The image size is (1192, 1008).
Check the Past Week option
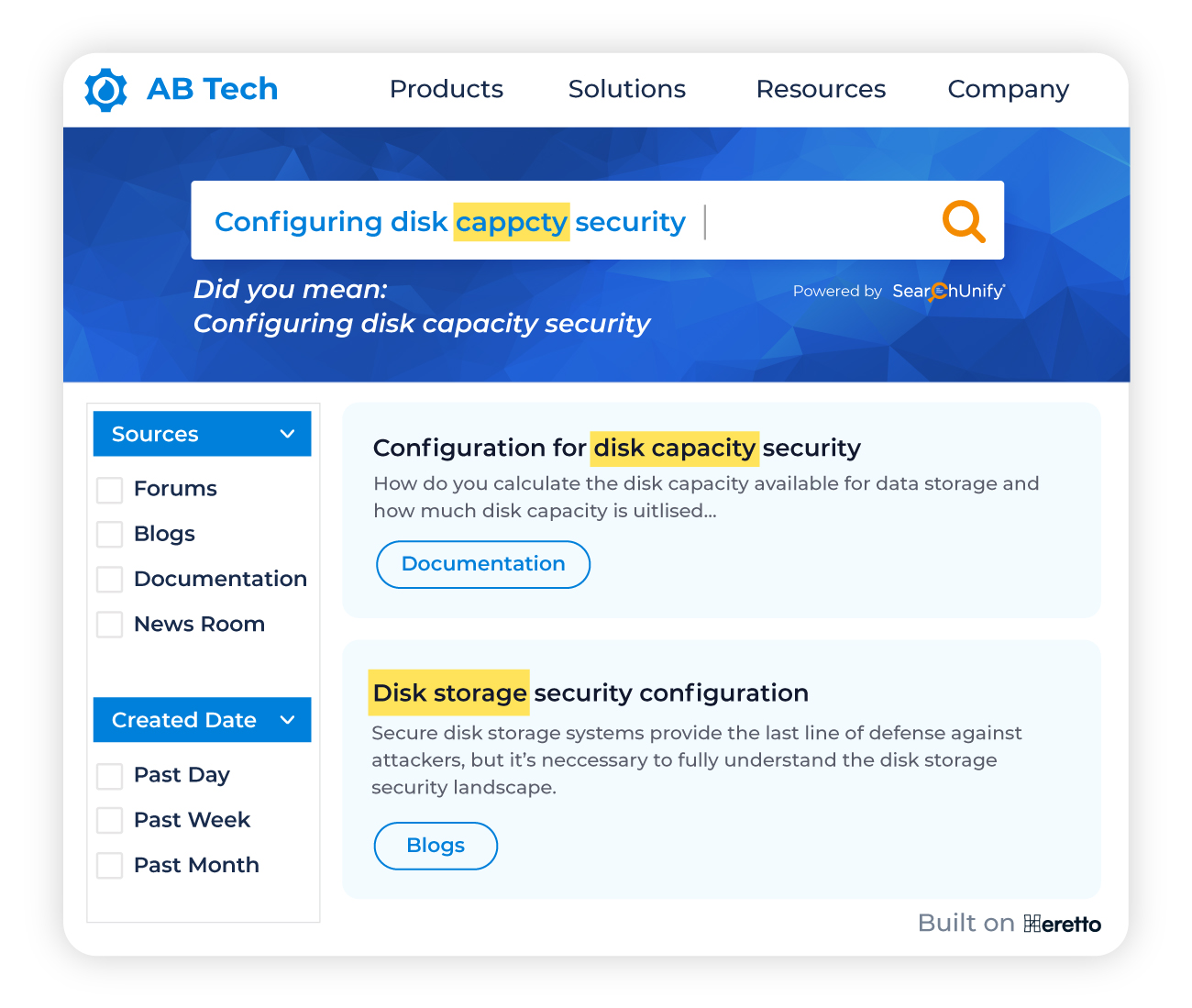(x=110, y=821)
